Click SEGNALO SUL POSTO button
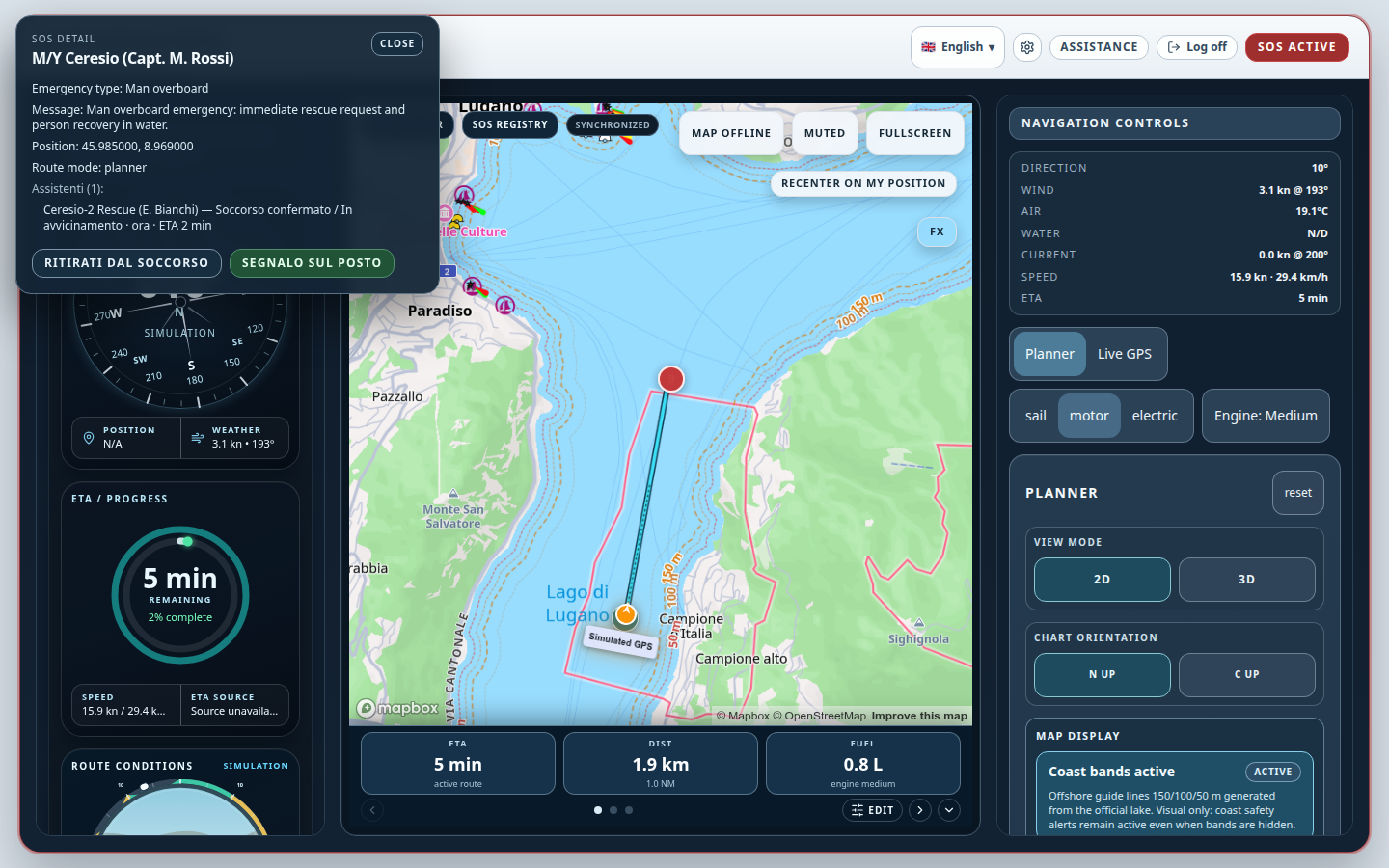Image resolution: width=1389 pixels, height=868 pixels. [312, 263]
